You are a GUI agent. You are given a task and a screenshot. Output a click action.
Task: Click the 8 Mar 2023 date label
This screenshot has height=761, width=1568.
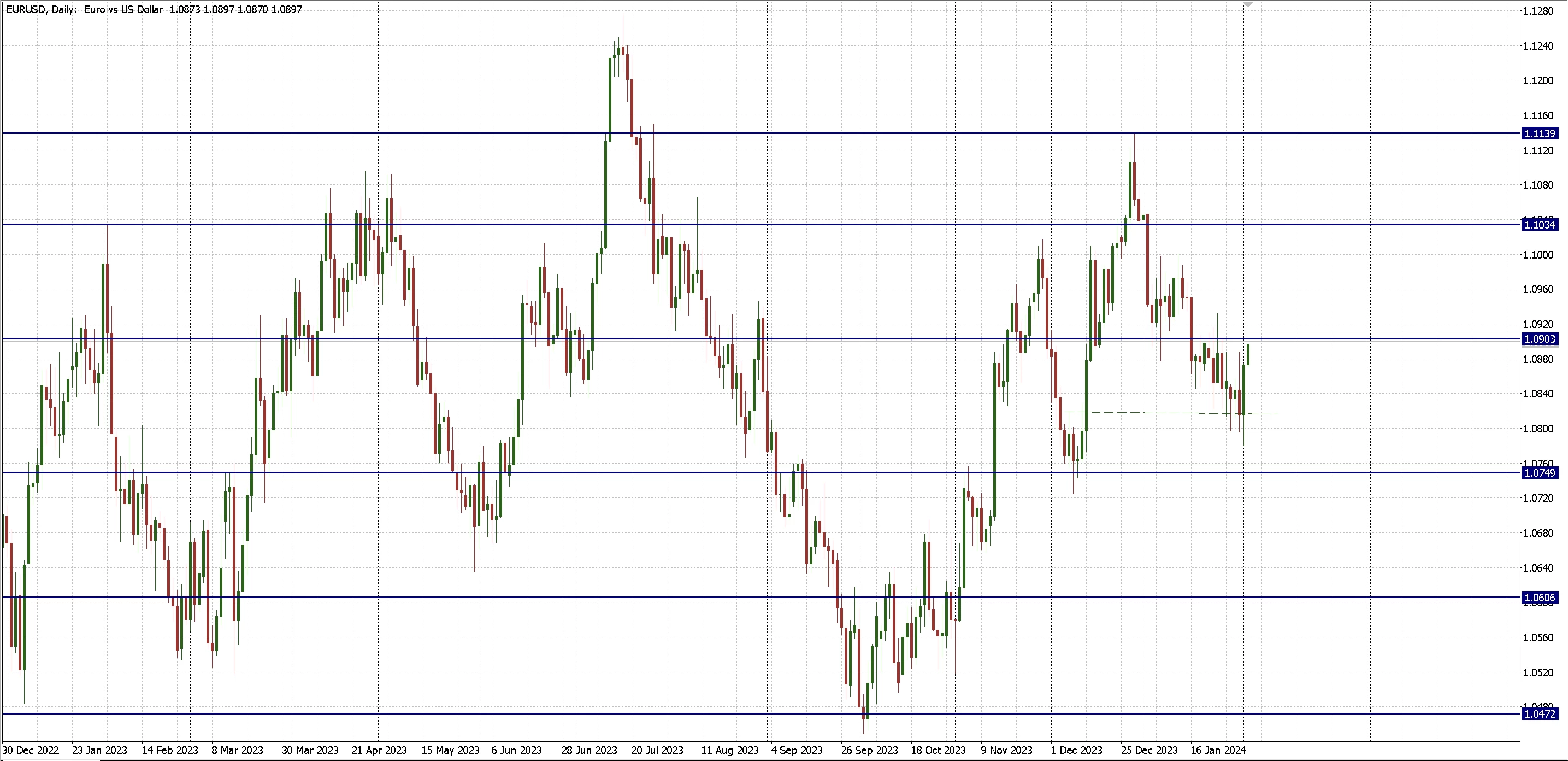[x=238, y=751]
